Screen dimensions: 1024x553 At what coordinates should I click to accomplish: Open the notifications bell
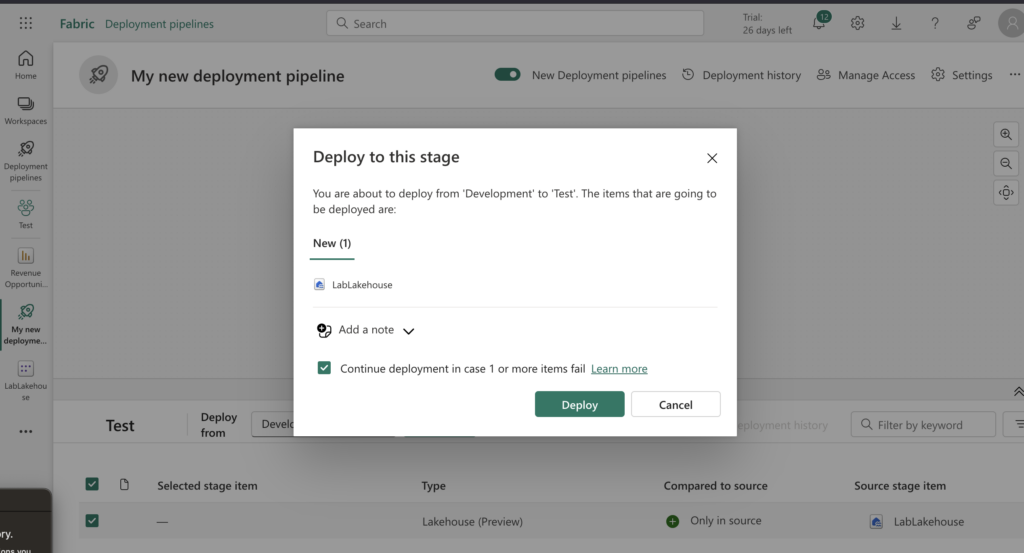point(819,23)
